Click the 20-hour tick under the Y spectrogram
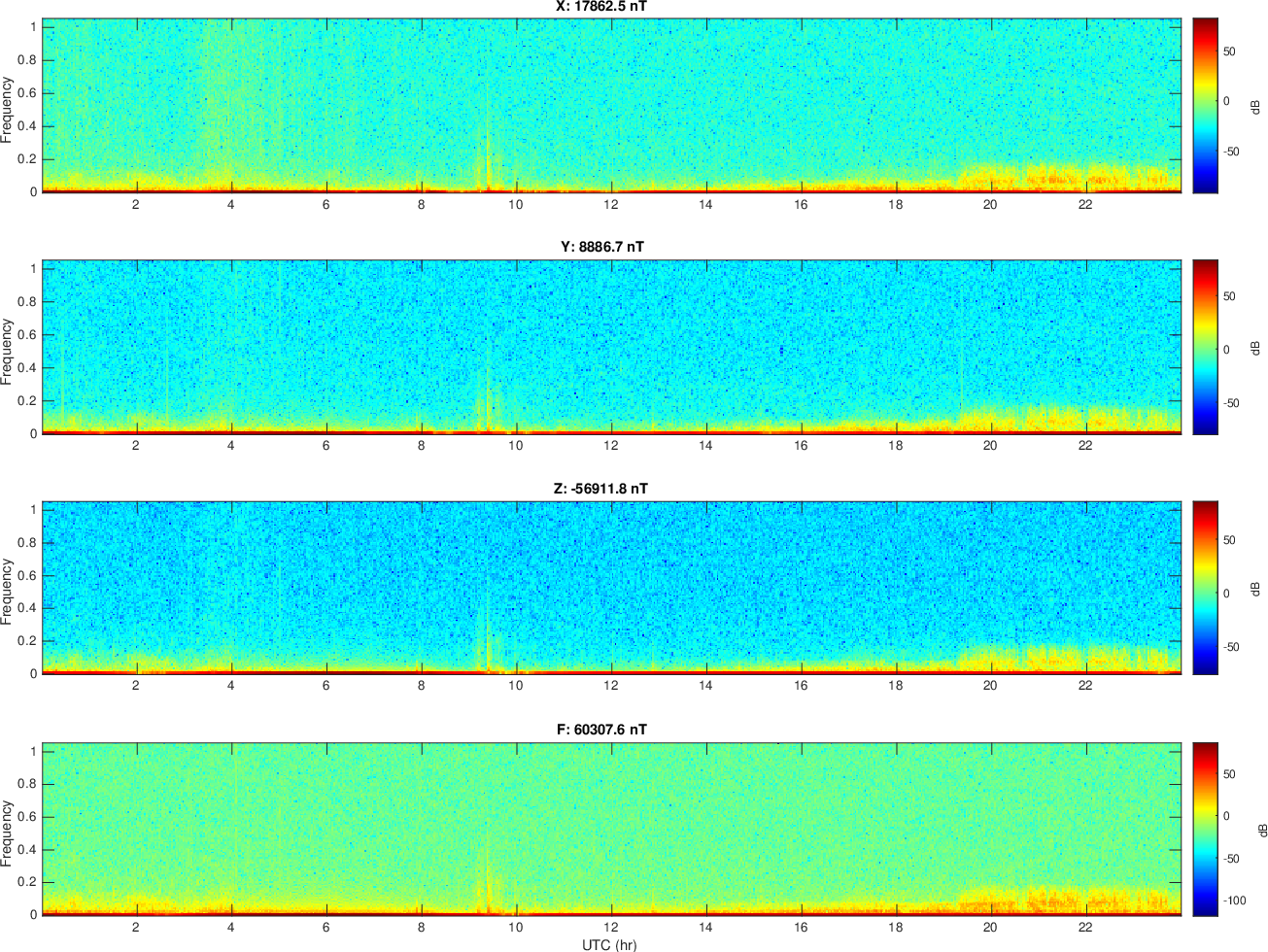Viewport: 1268px width, 952px height. click(x=990, y=446)
